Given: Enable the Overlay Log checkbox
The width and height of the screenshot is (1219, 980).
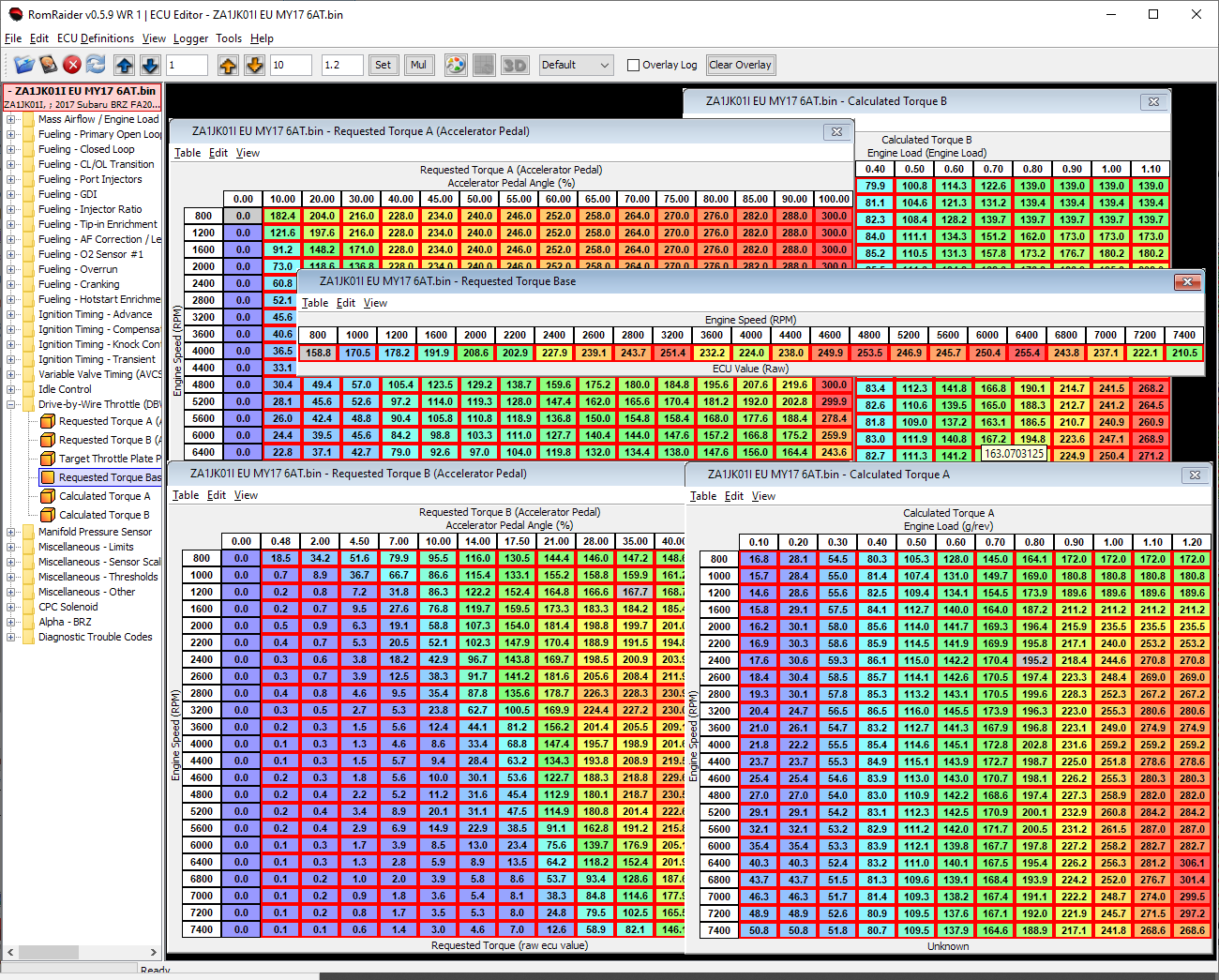Looking at the screenshot, I should 633,66.
